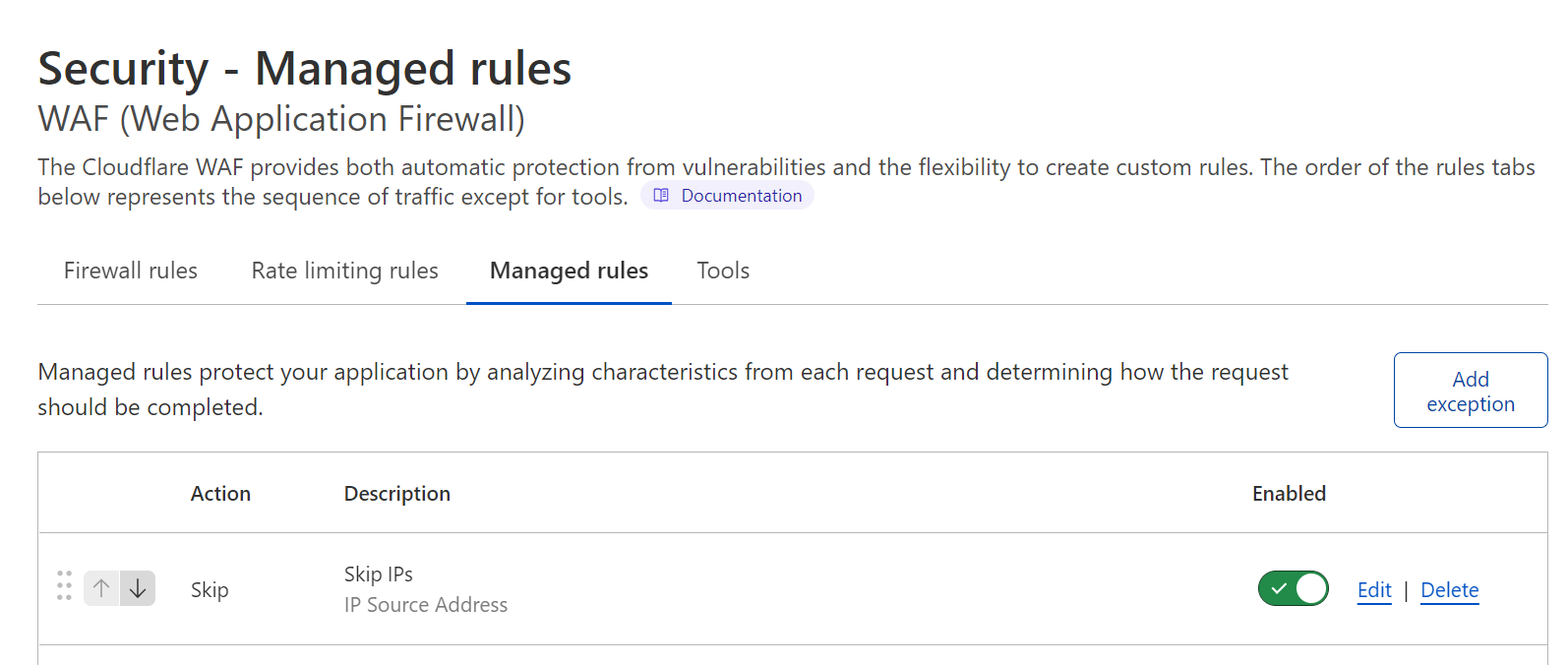Edit the Skip IPs rule
The height and width of the screenshot is (665, 1568).
point(1373,589)
